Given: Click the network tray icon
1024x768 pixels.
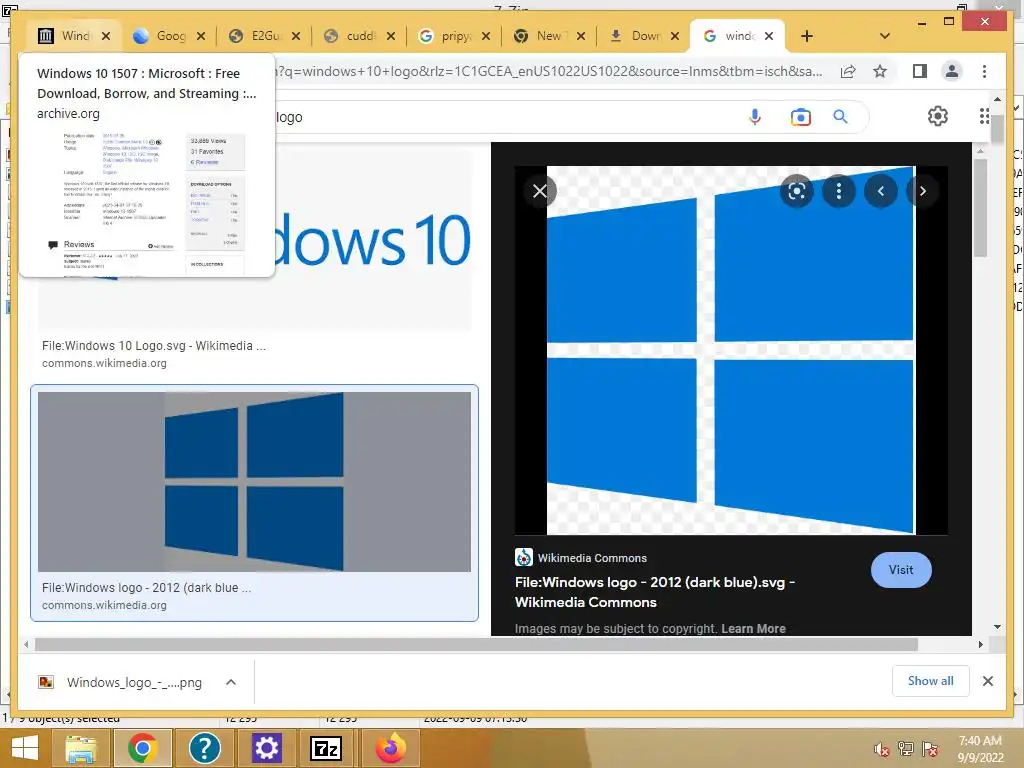Looking at the screenshot, I should point(906,749).
